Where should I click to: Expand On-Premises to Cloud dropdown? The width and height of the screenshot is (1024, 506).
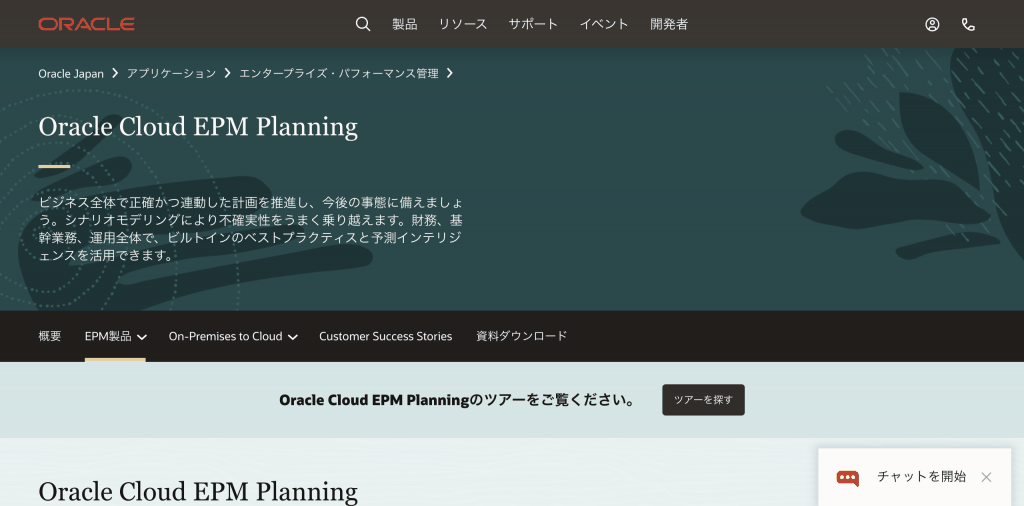point(233,336)
